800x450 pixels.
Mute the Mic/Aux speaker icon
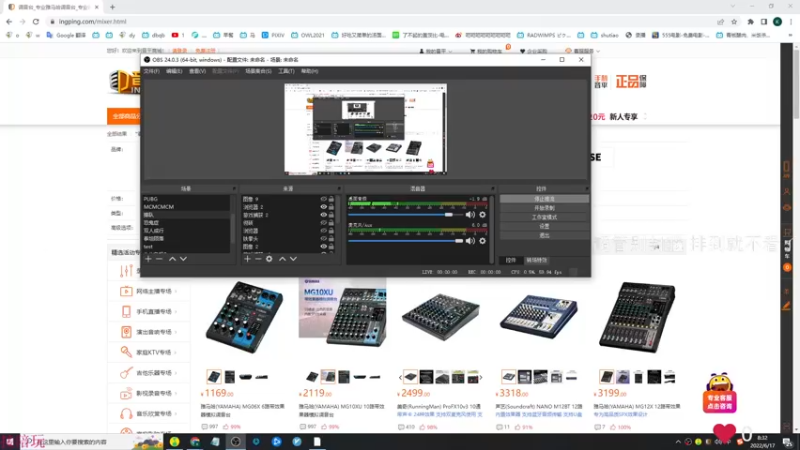[x=470, y=241]
